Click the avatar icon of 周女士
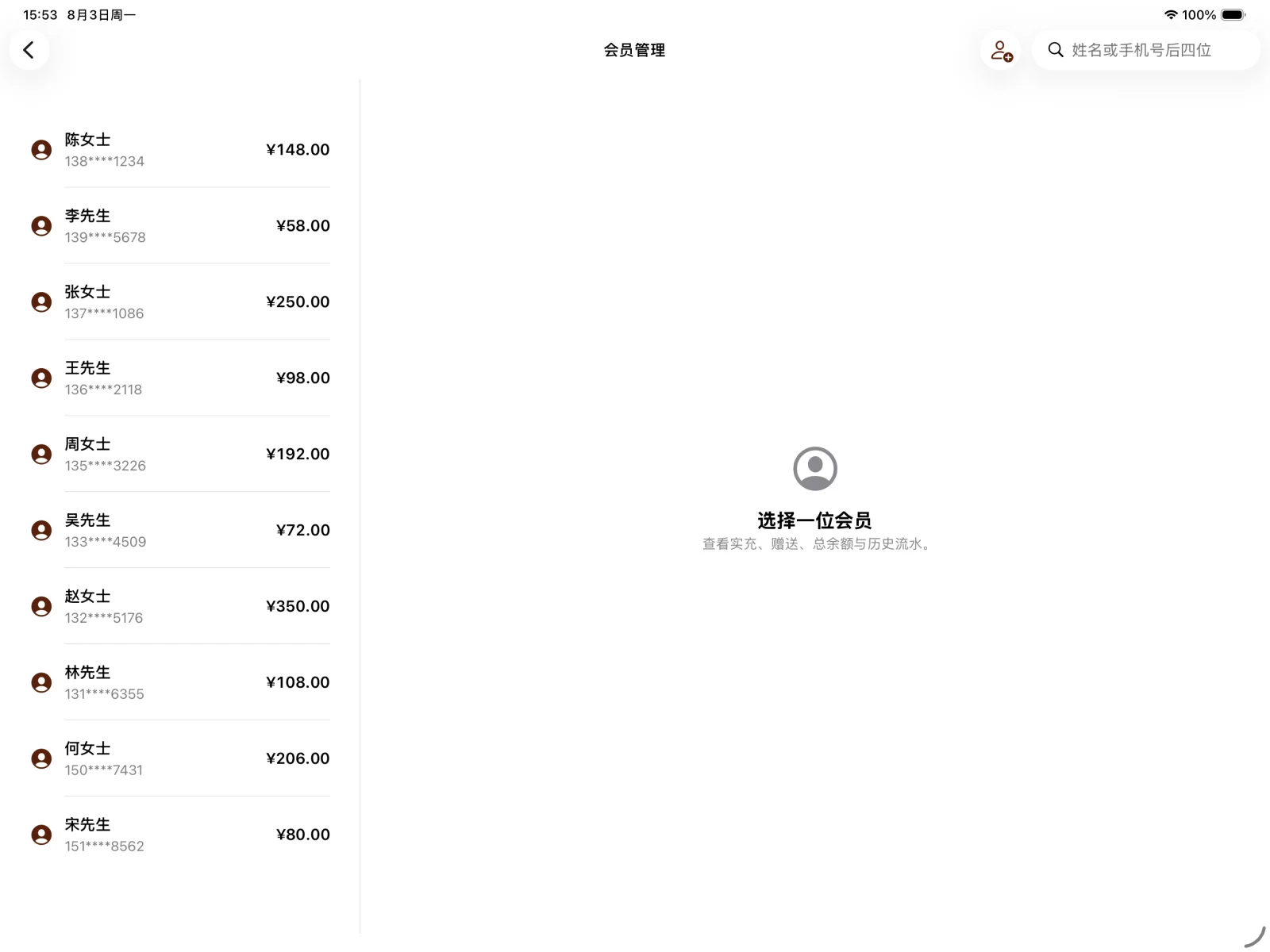This screenshot has width=1270, height=952. pos(41,455)
